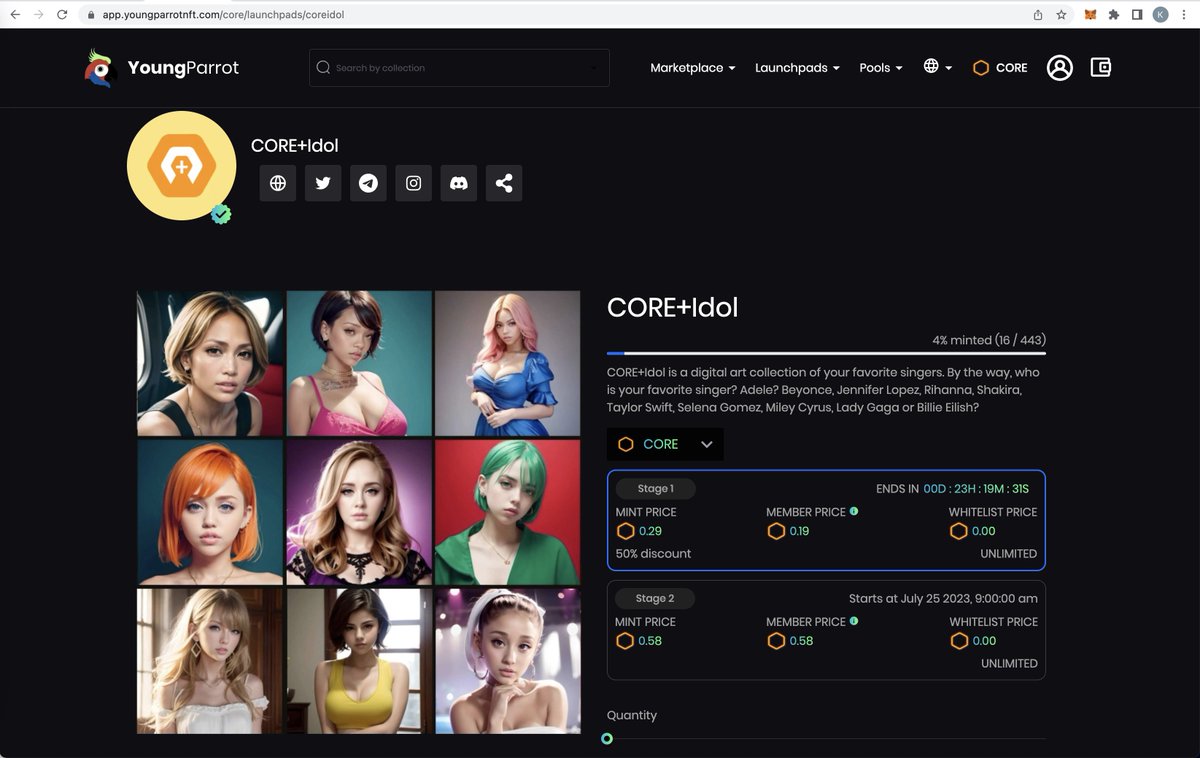The height and width of the screenshot is (758, 1200).
Task: Select the Stage 1 mint card
Action: 826,520
